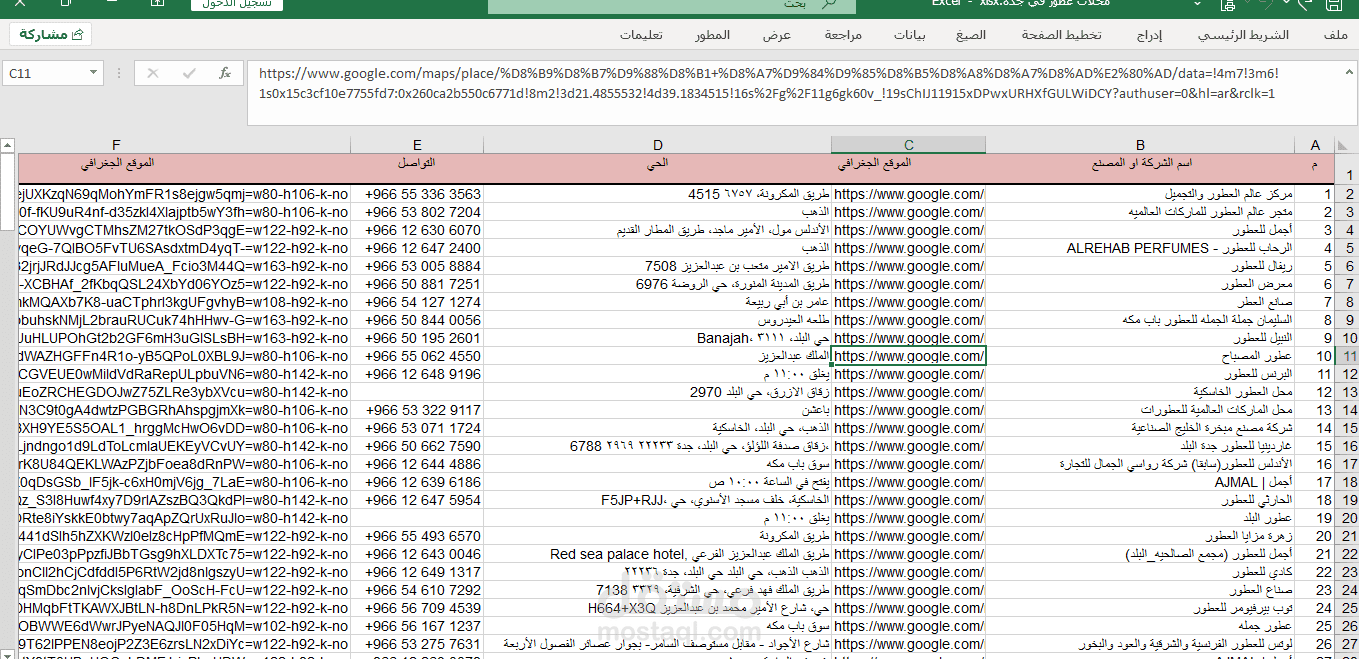Viewport: 1359px width, 659px height.
Task: Click the search magnifier in the title bar
Action: (828, 6)
